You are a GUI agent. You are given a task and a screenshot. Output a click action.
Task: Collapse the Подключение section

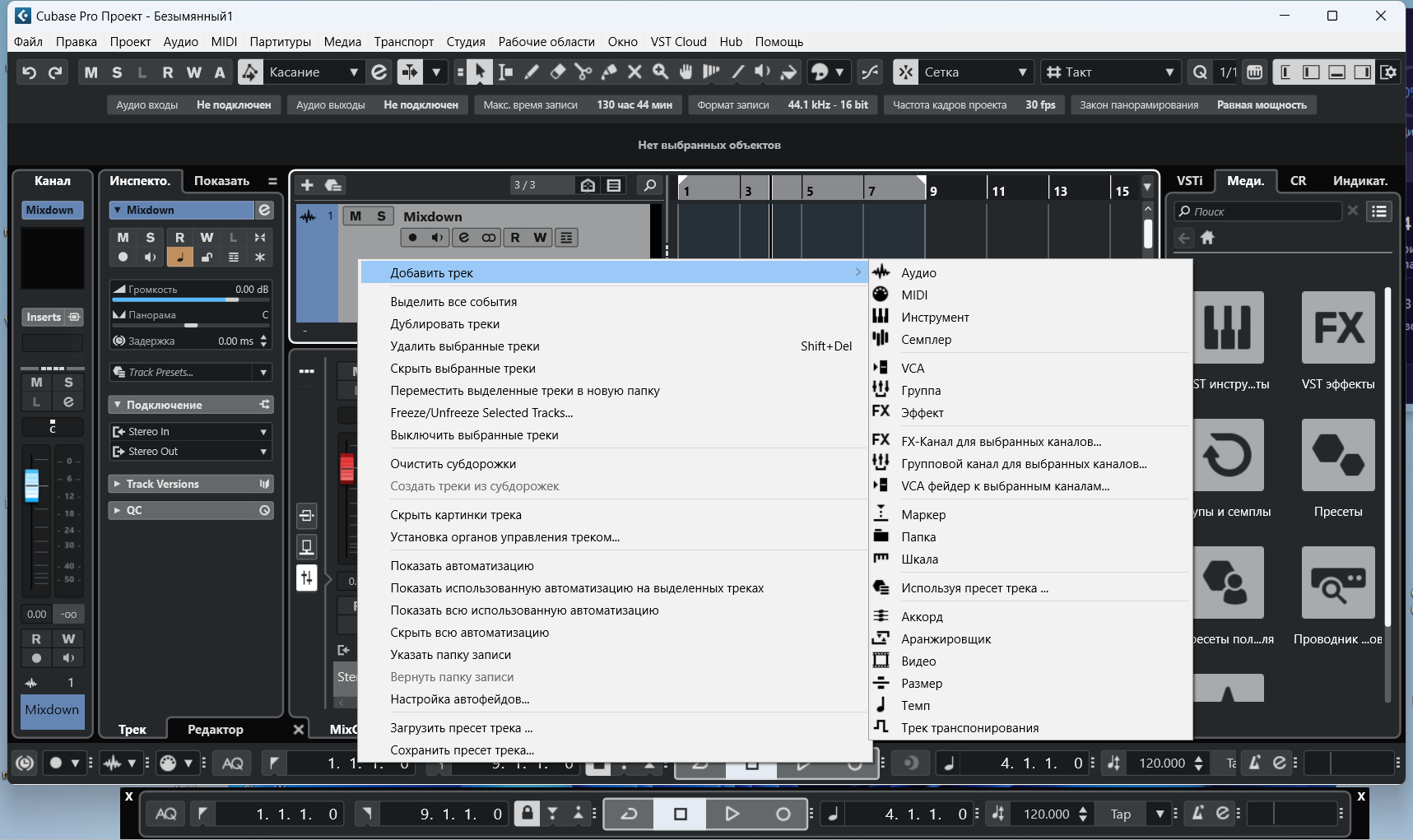click(x=117, y=405)
